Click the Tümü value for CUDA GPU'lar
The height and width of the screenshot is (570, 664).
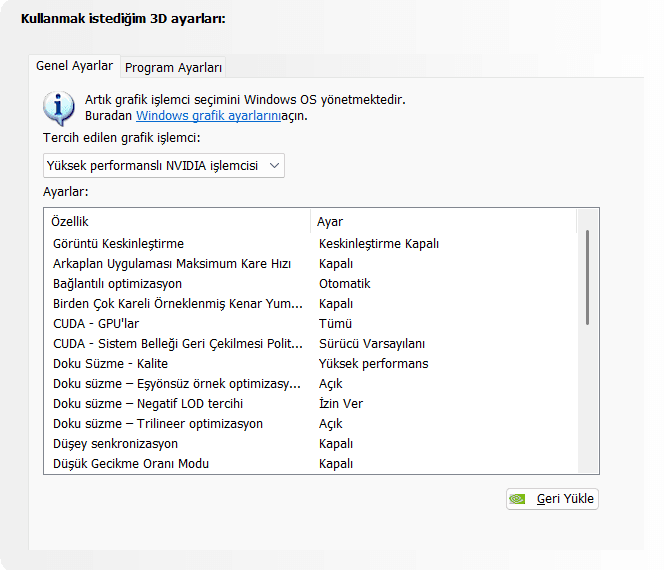(335, 324)
